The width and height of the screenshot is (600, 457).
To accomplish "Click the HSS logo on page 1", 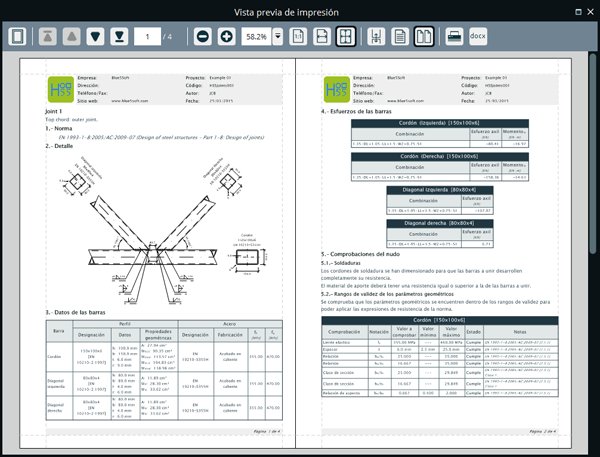I will 61,89.
